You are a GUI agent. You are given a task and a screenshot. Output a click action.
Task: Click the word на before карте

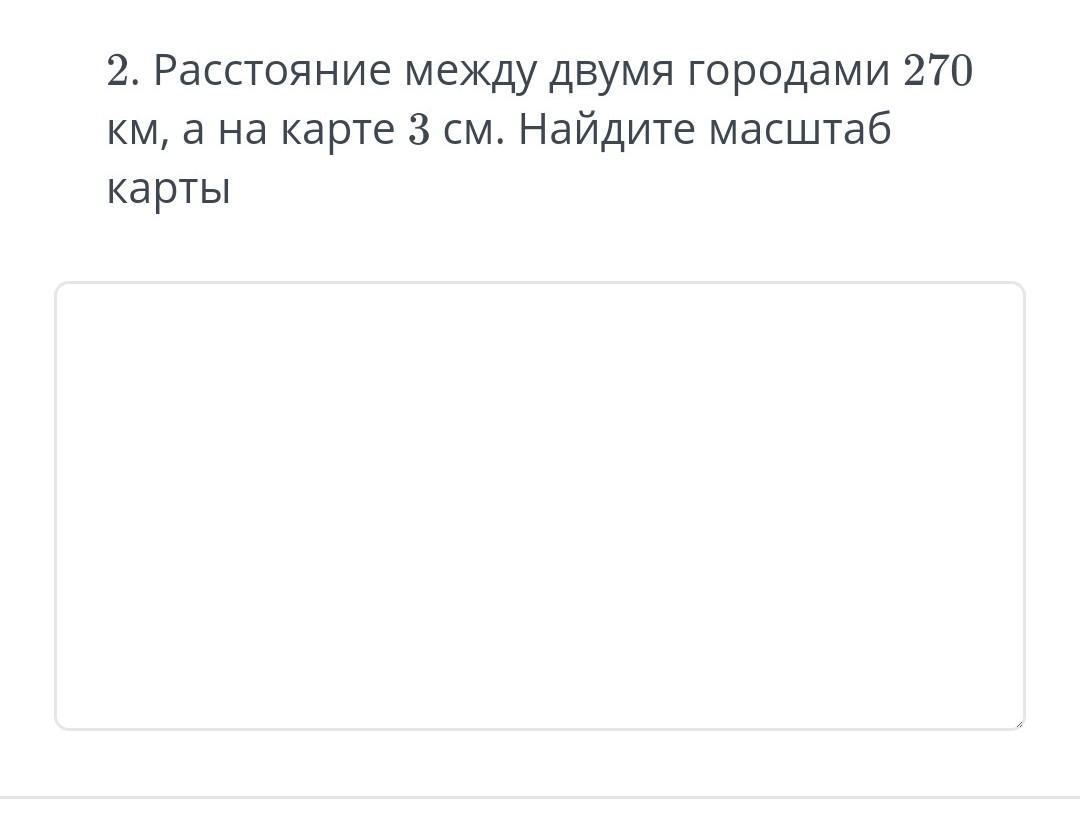[x=243, y=131]
